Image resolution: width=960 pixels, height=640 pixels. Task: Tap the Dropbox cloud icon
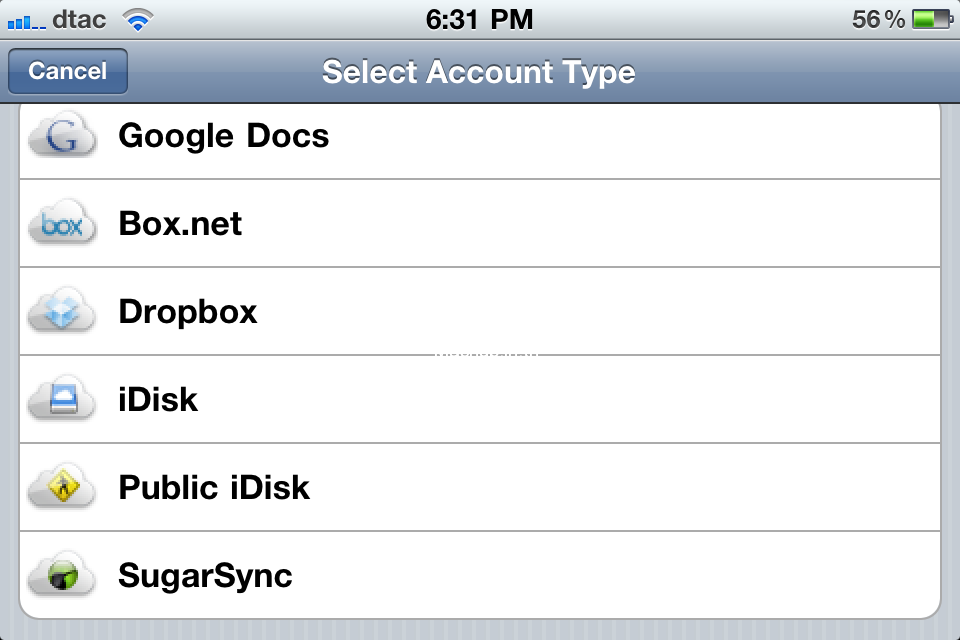(62, 312)
